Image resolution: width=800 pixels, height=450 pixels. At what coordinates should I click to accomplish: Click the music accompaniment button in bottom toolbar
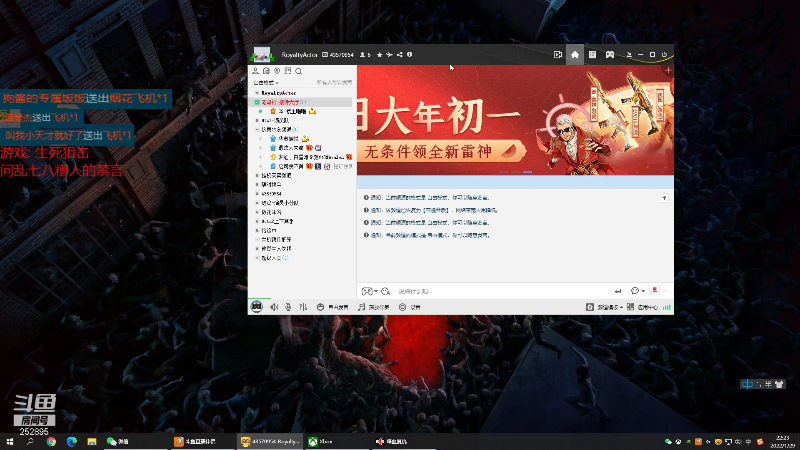(x=373, y=307)
